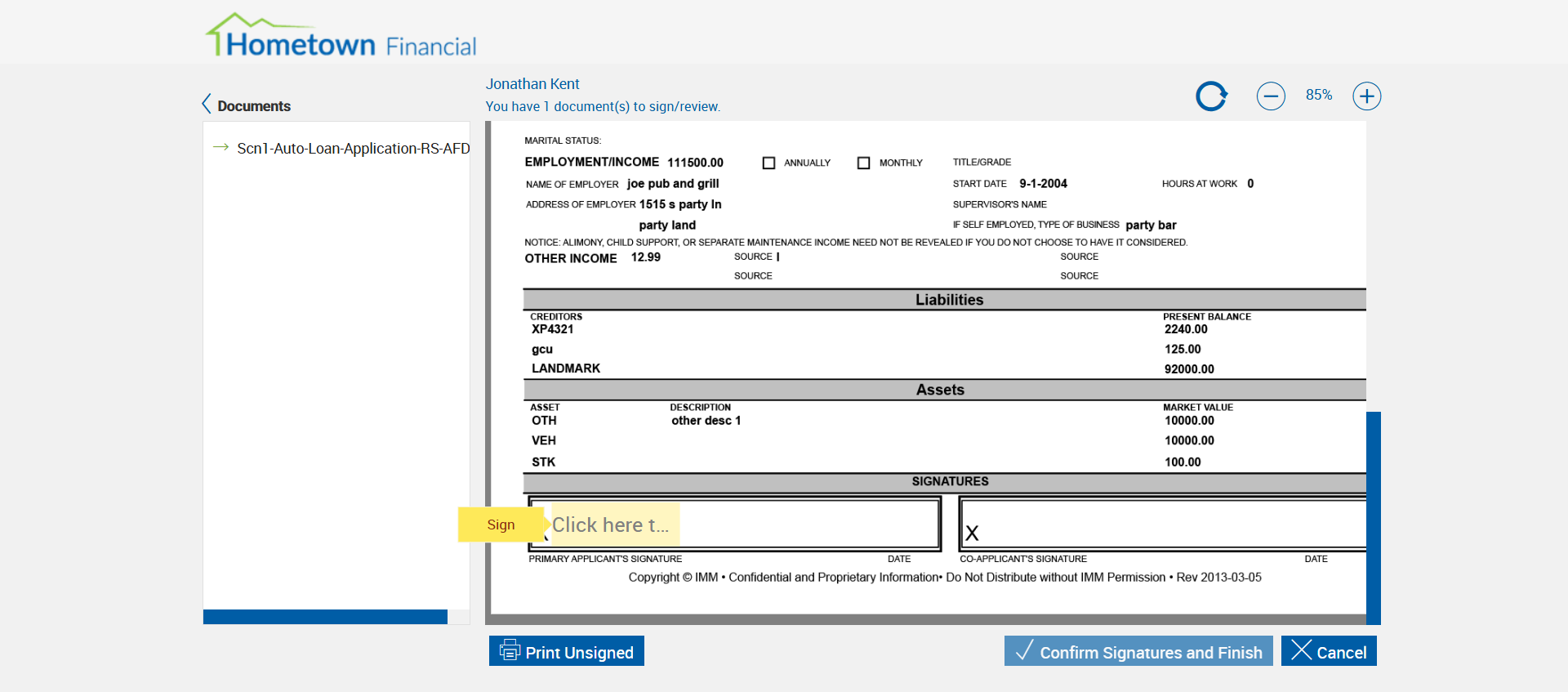Click the back chevron beside Documents
1568x692 pixels.
point(207,104)
